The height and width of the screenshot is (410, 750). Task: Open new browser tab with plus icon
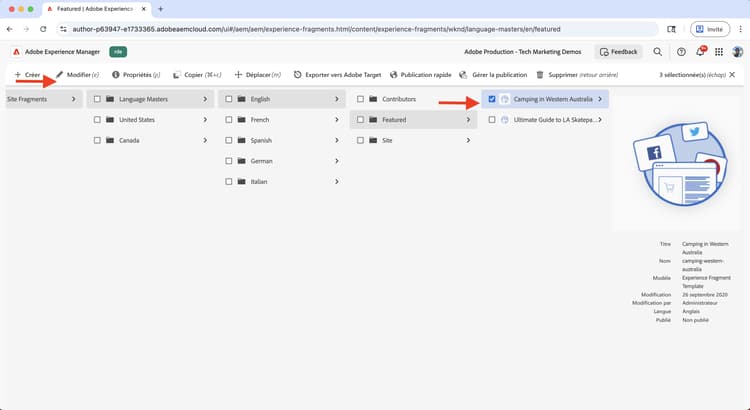coord(160,9)
